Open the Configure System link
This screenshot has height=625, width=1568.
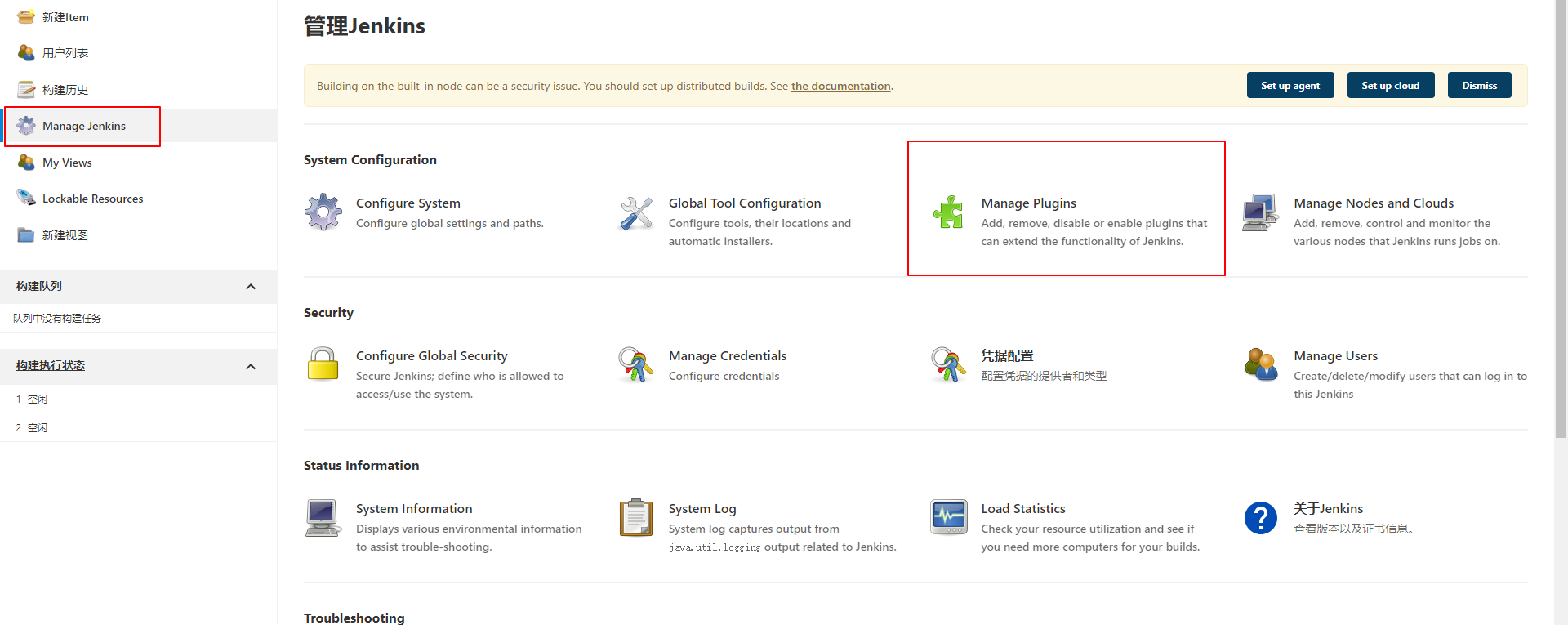click(408, 203)
